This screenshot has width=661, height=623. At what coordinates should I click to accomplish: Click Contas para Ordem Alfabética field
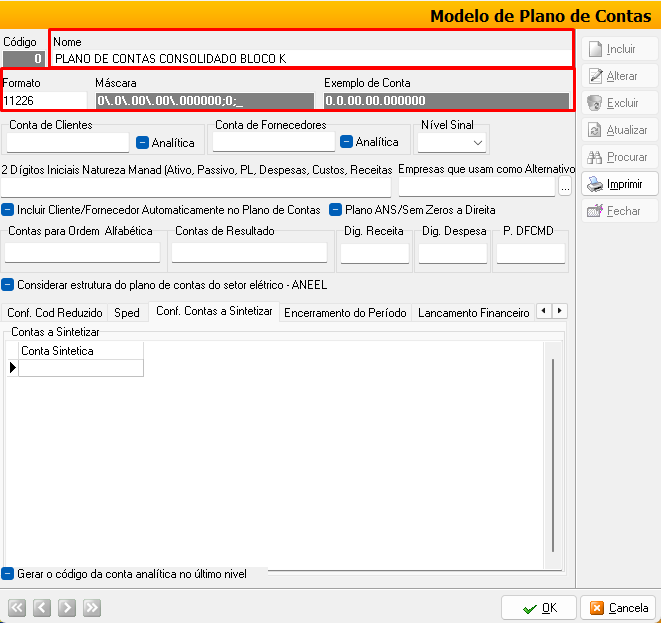tap(83, 252)
